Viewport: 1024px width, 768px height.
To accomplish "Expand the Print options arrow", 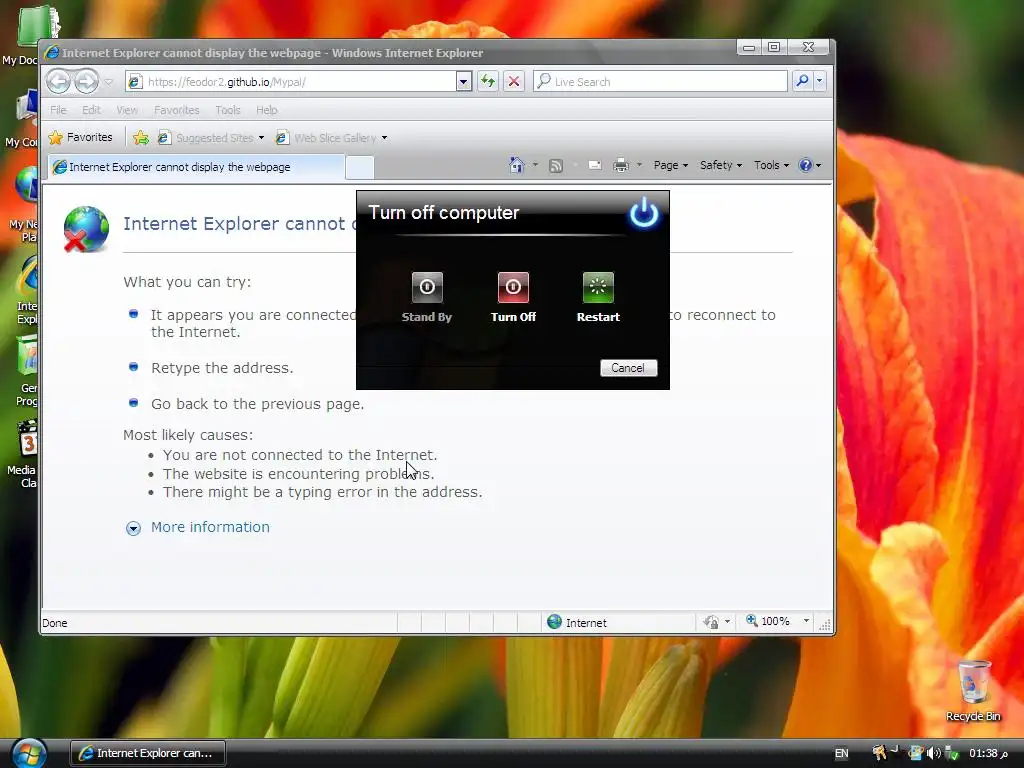I will point(639,165).
